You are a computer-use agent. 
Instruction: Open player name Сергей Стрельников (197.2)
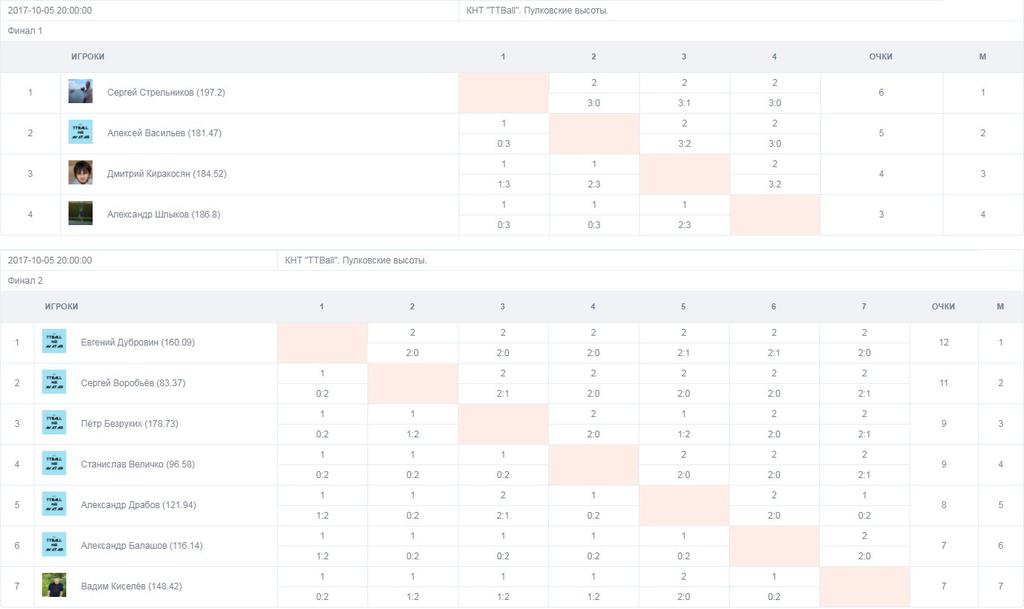(166, 93)
